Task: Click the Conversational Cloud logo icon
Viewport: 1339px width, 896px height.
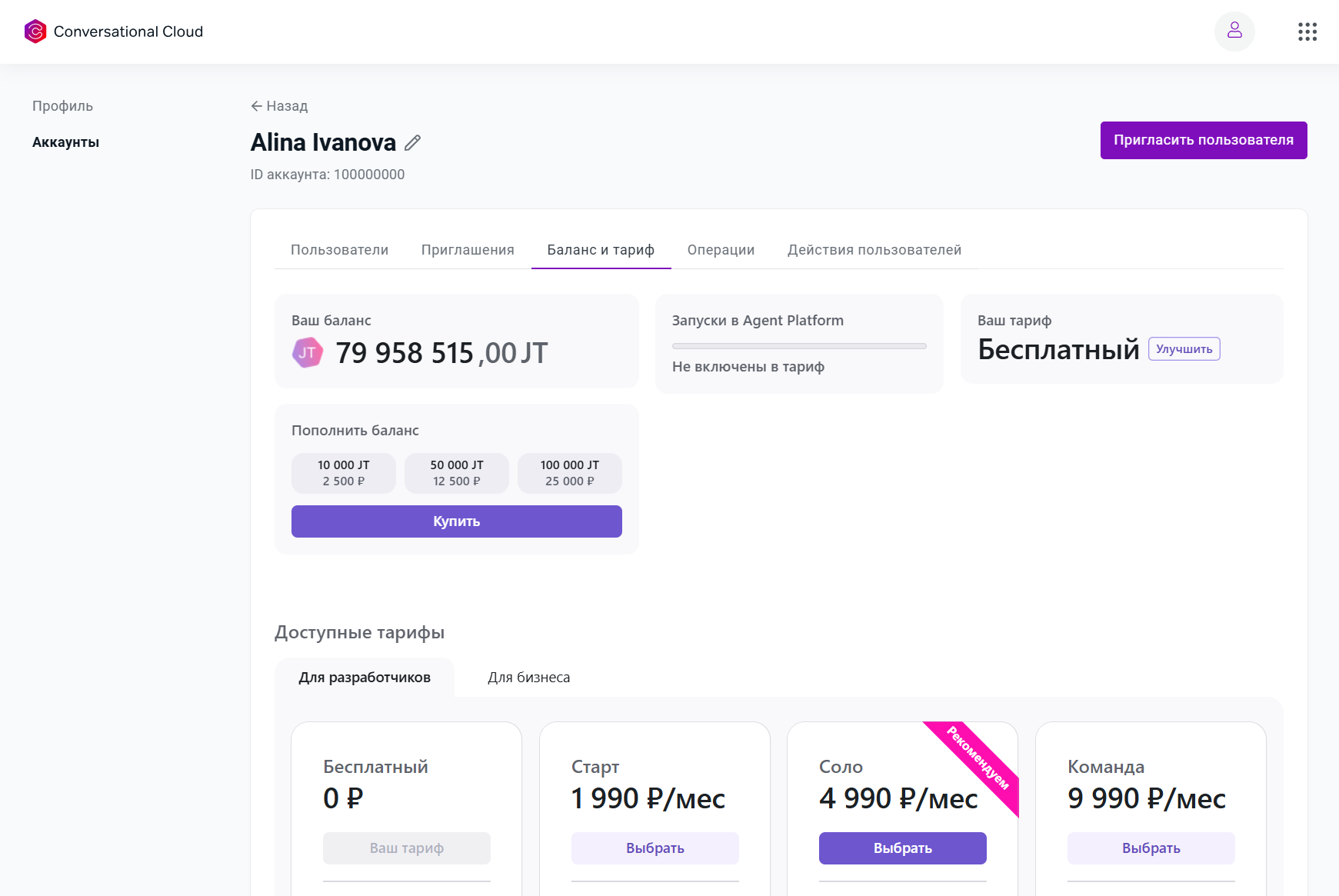Action: (35, 32)
